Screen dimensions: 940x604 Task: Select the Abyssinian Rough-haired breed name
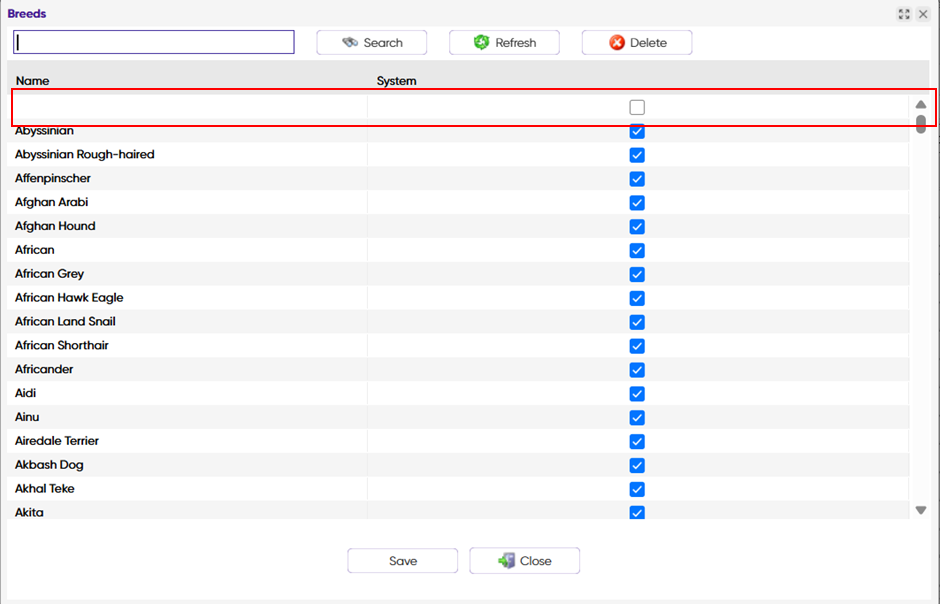coord(85,155)
